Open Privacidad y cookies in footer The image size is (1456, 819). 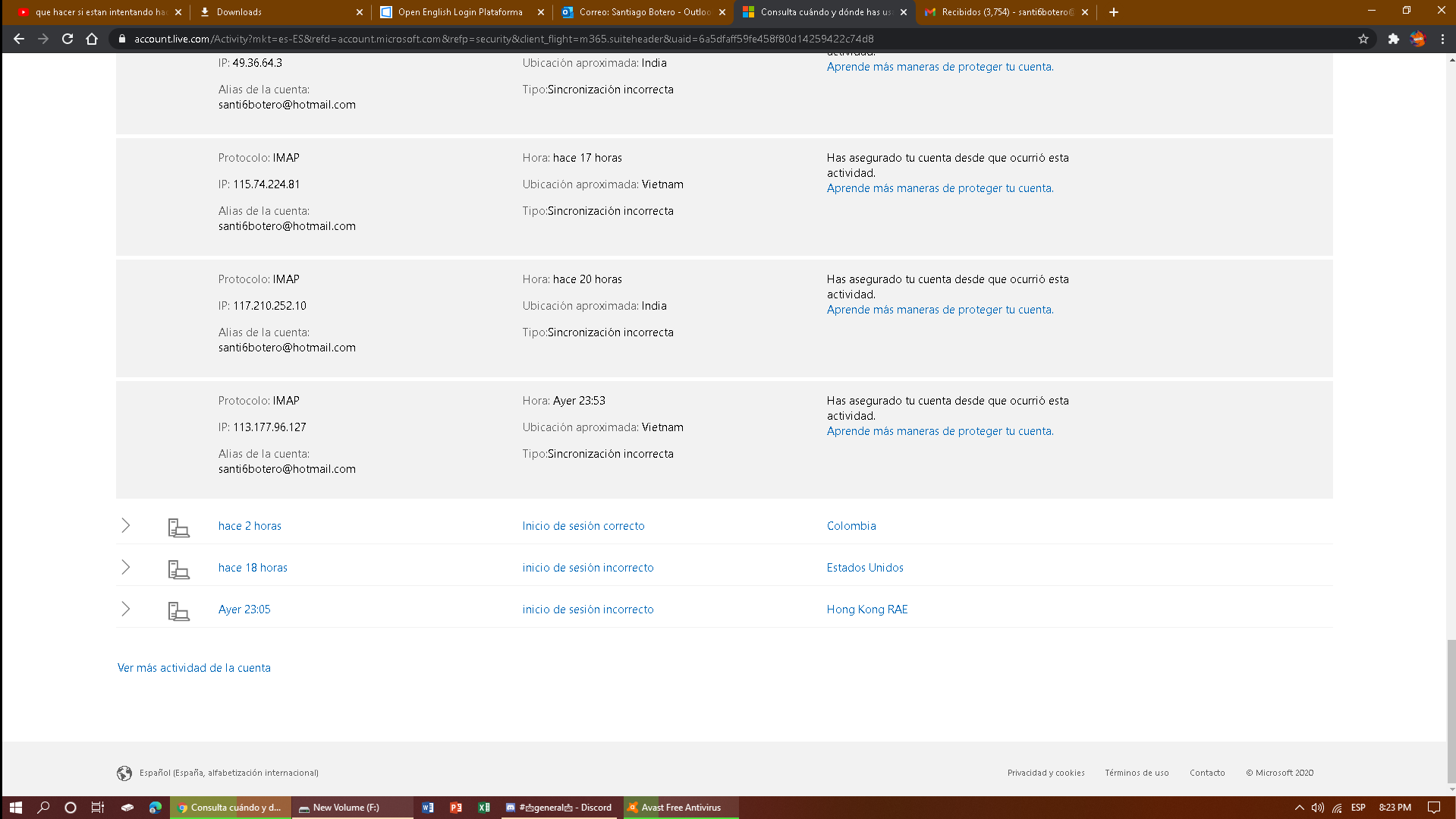coord(1046,773)
